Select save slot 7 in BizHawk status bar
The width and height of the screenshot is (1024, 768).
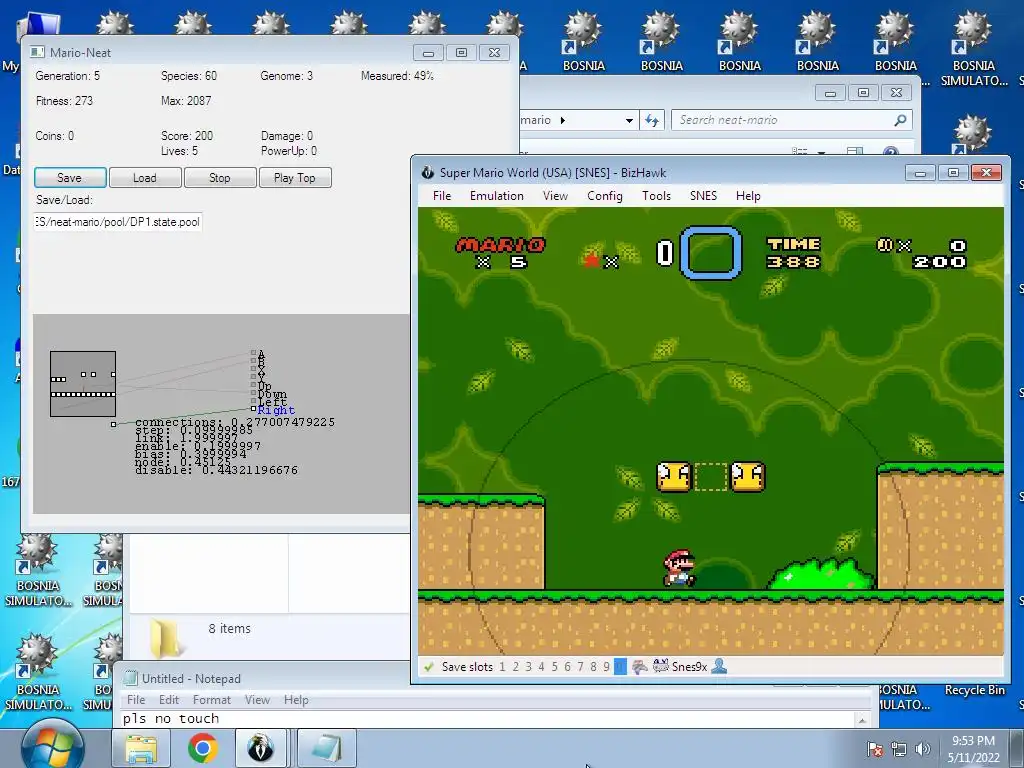pyautogui.click(x=580, y=667)
